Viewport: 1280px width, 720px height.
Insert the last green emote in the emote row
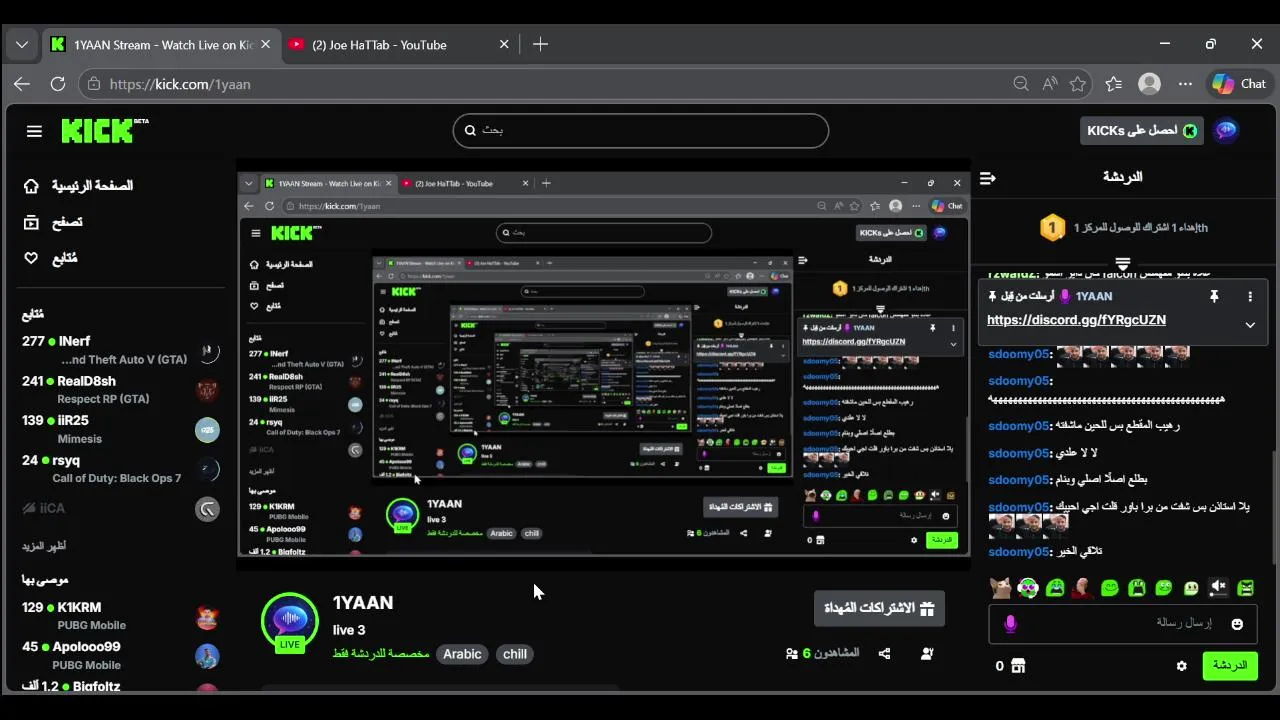1245,588
